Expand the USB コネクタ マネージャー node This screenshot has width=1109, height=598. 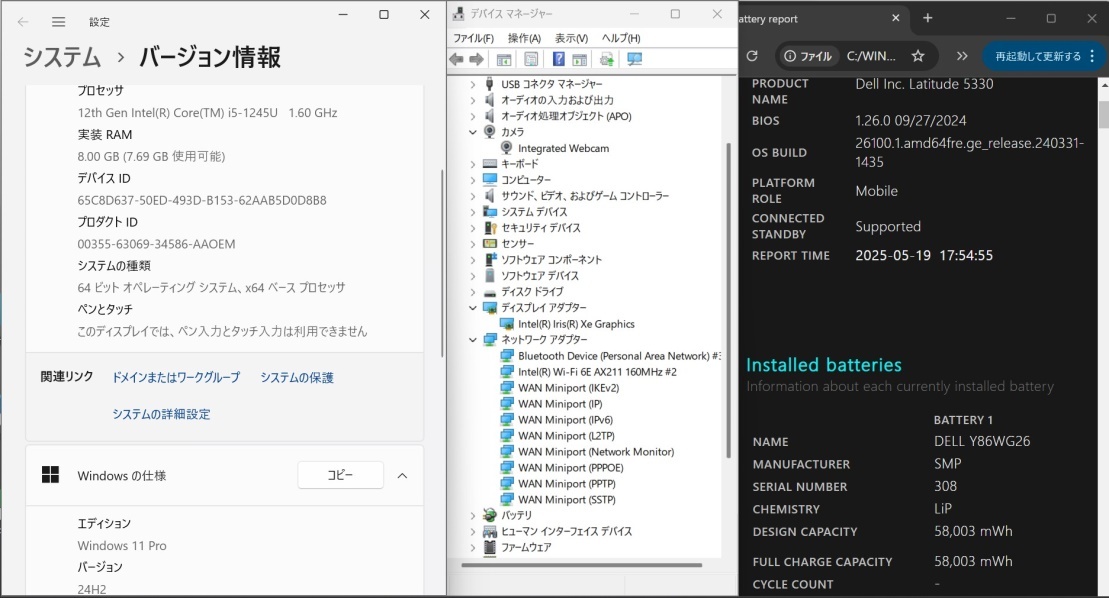[x=472, y=84]
